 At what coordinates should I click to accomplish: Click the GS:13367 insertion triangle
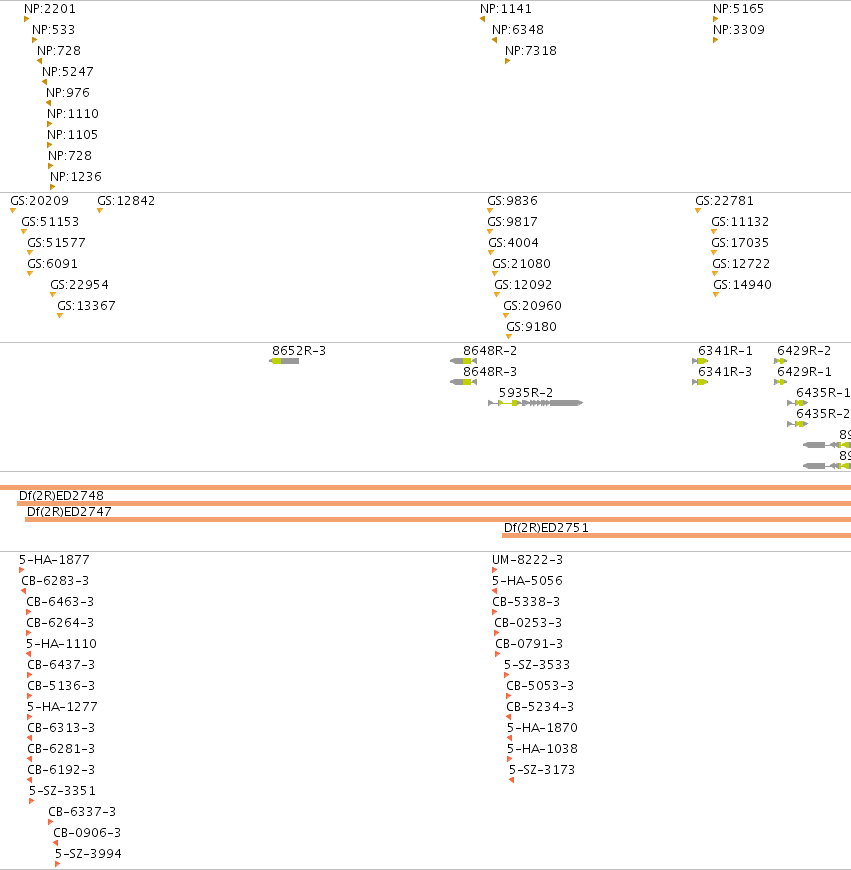click(x=60, y=316)
